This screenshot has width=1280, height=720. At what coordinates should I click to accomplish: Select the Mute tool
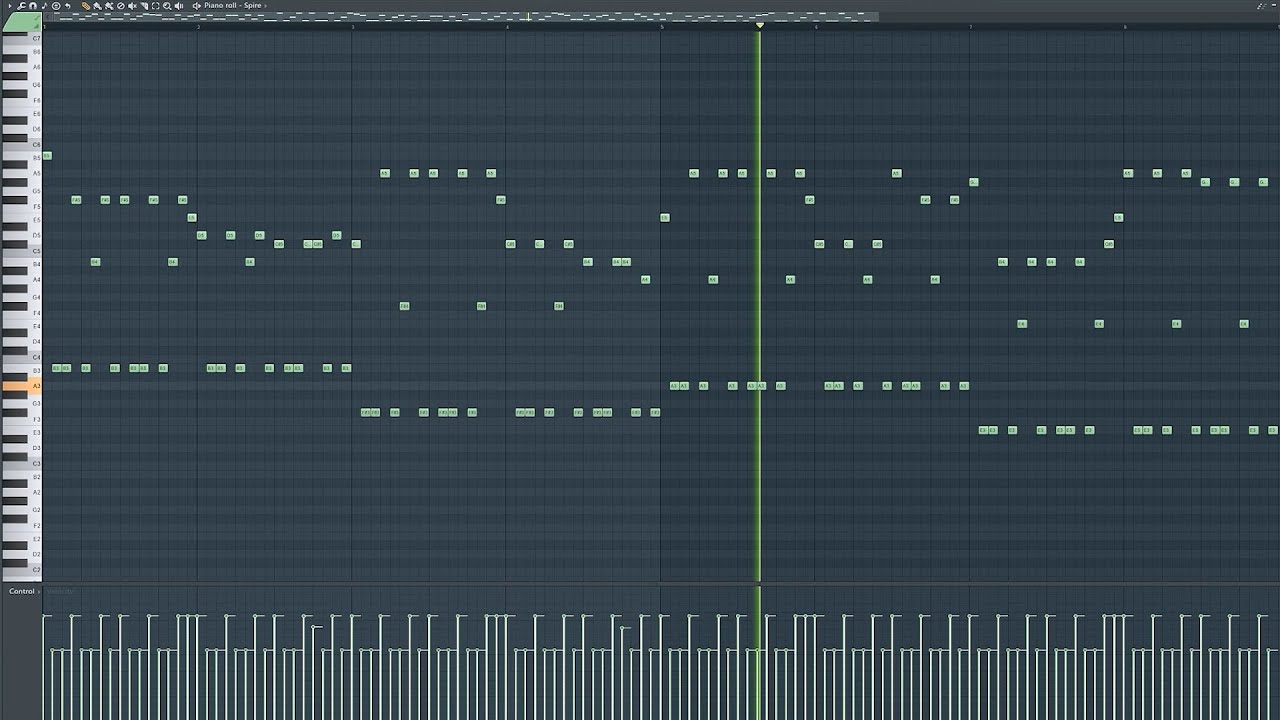(132, 6)
